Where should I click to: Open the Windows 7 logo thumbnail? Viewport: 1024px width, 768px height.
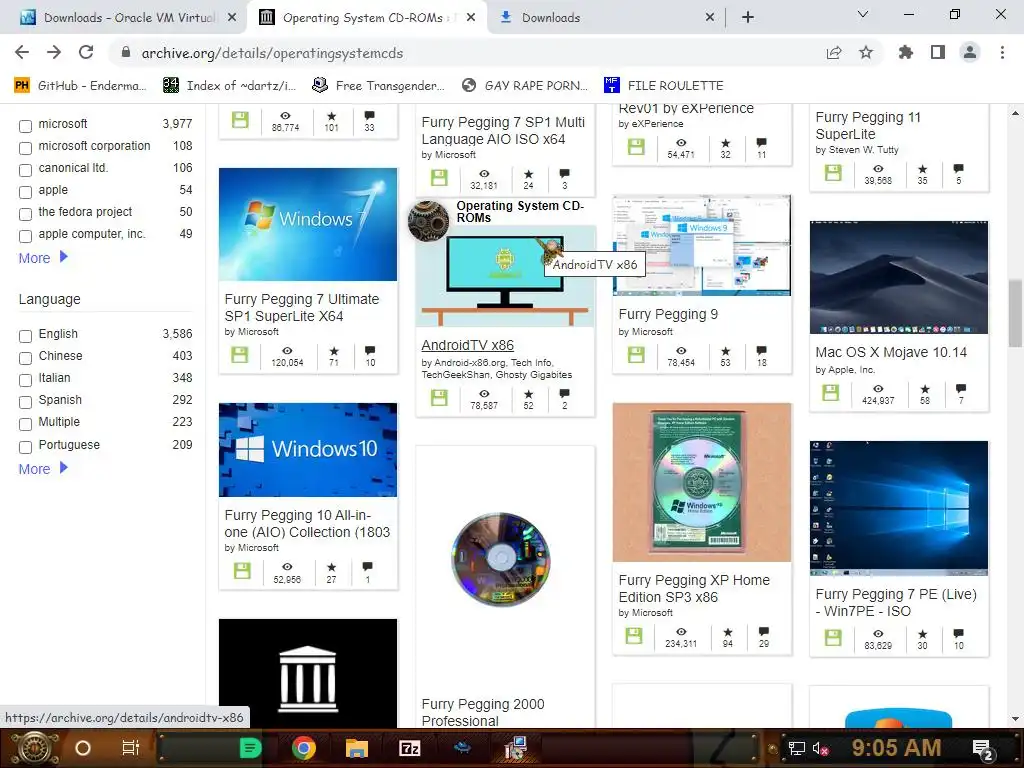pyautogui.click(x=308, y=224)
